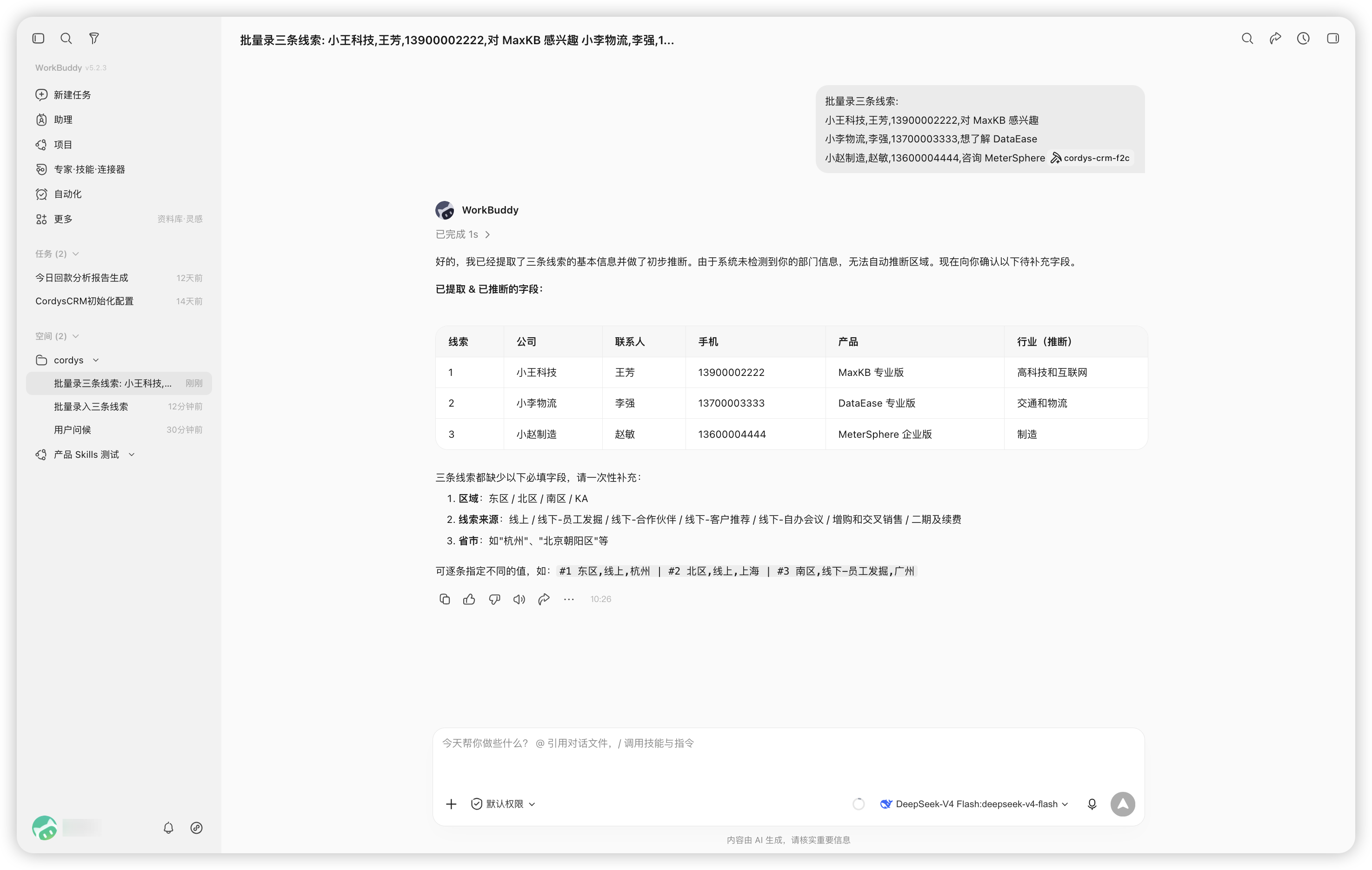Open sidebar search icon
Image resolution: width=1372 pixels, height=870 pixels.
click(66, 38)
